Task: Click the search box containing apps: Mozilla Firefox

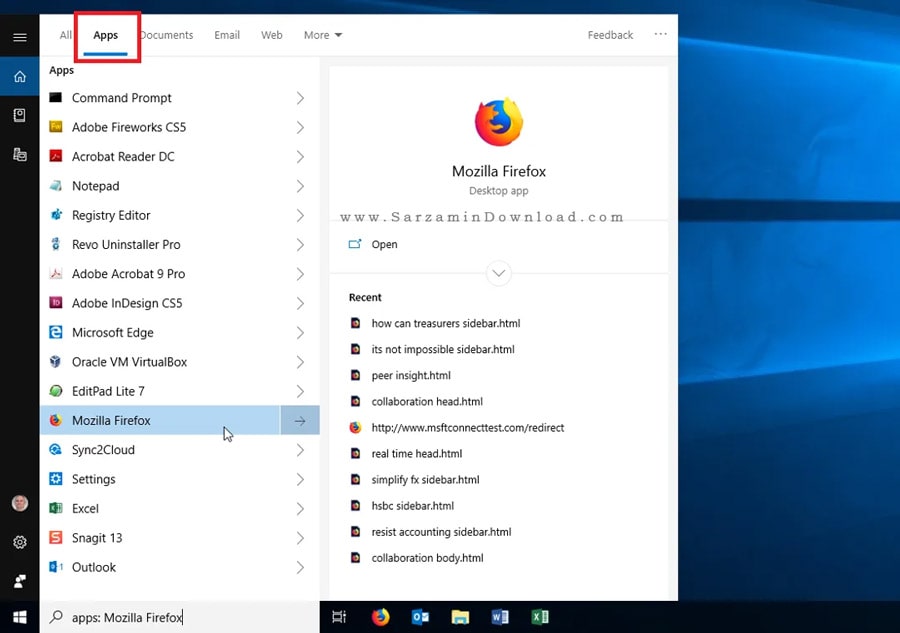Action: [x=180, y=617]
